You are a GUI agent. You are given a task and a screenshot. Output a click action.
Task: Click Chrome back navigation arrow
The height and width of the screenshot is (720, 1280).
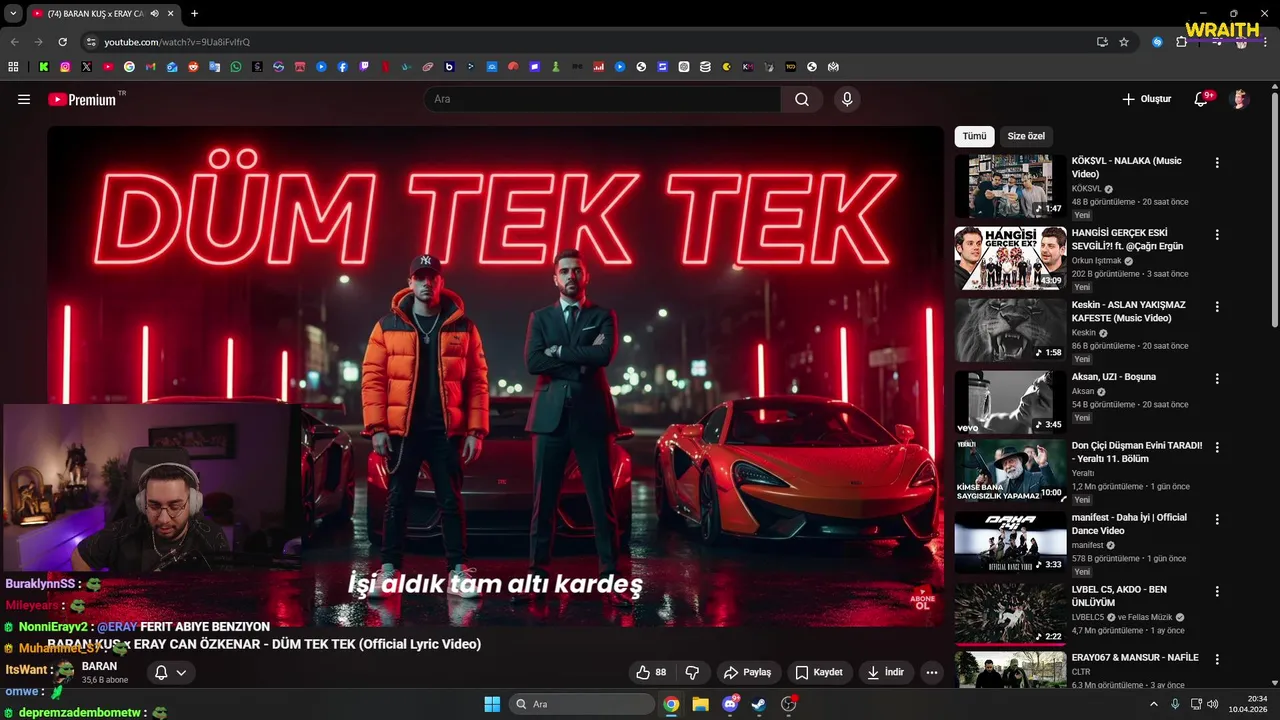click(14, 42)
